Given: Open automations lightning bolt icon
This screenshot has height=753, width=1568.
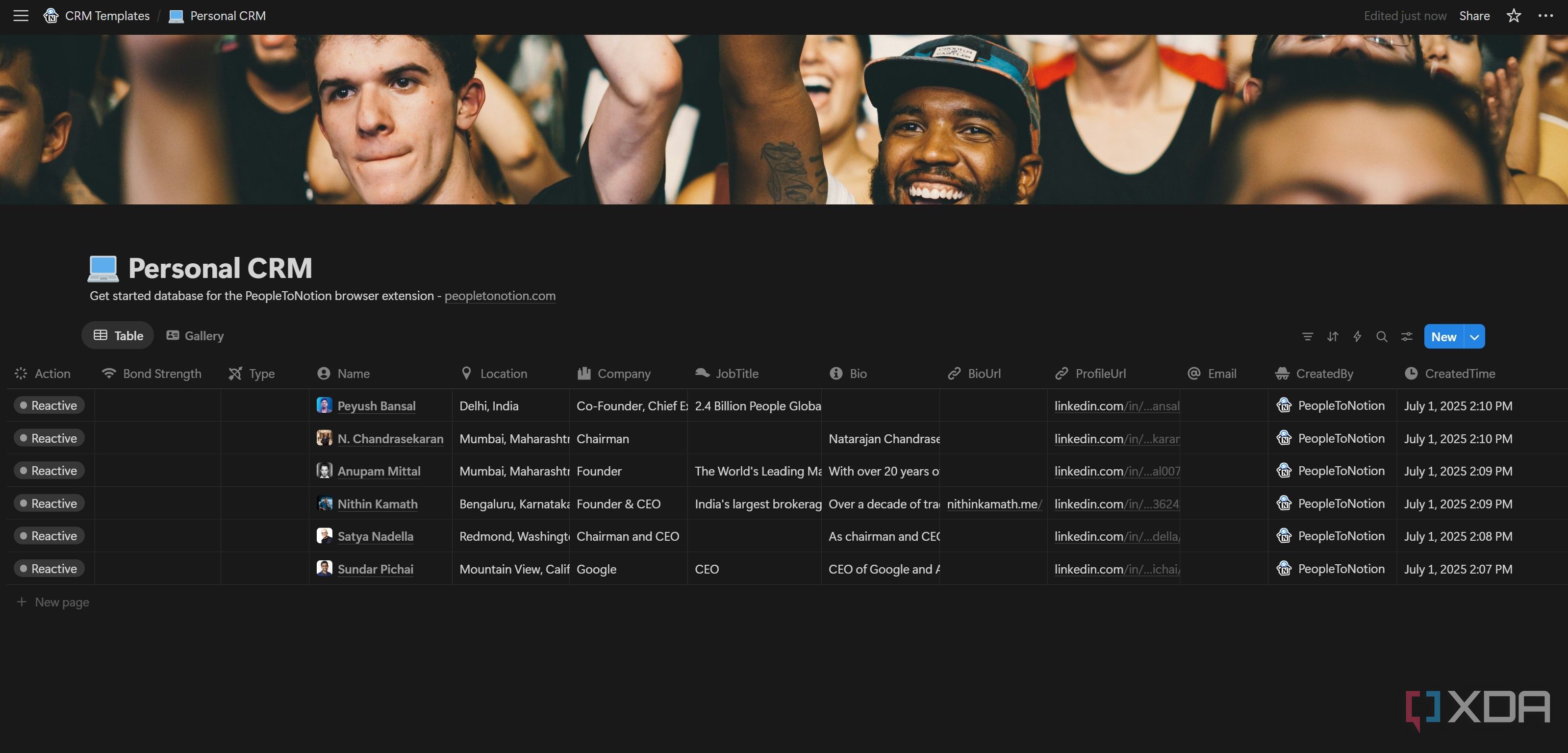Looking at the screenshot, I should (1357, 337).
